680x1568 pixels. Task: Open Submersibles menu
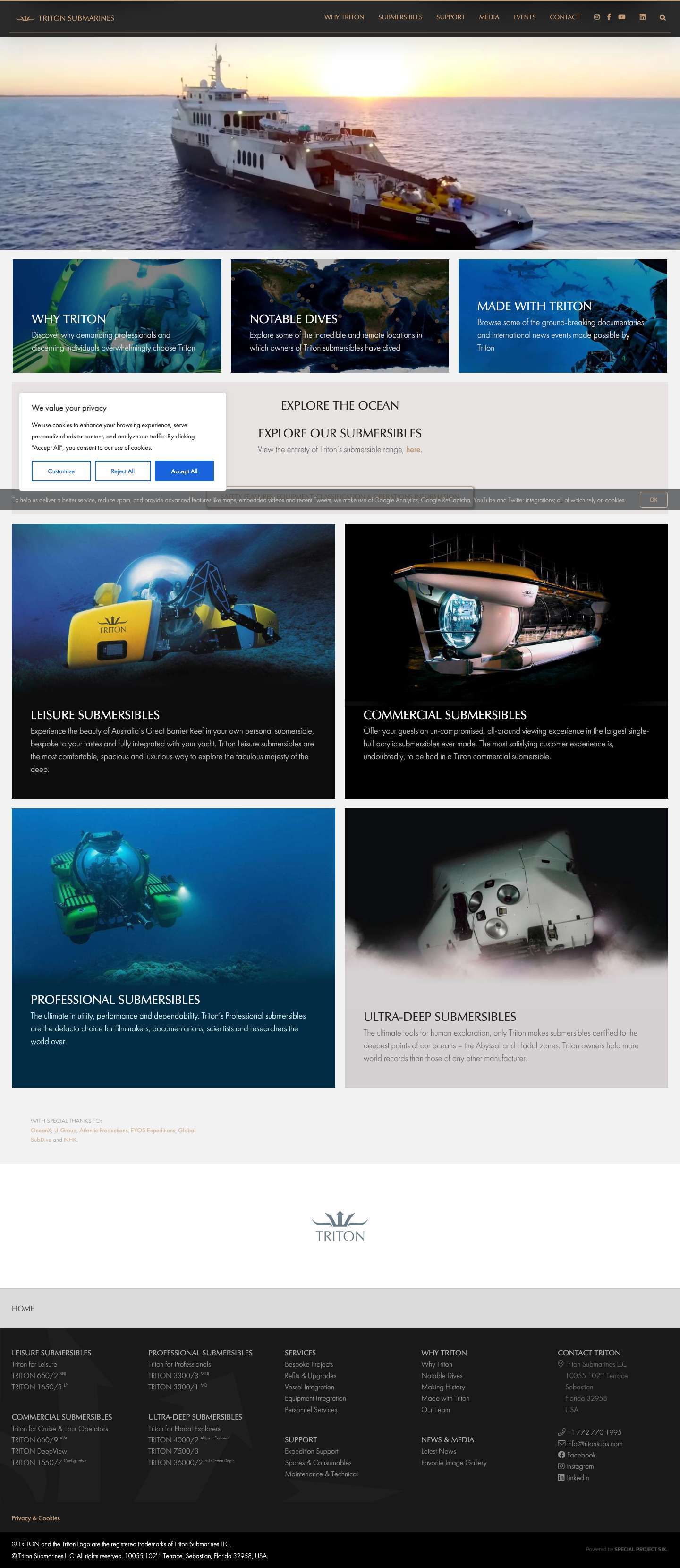pos(400,17)
